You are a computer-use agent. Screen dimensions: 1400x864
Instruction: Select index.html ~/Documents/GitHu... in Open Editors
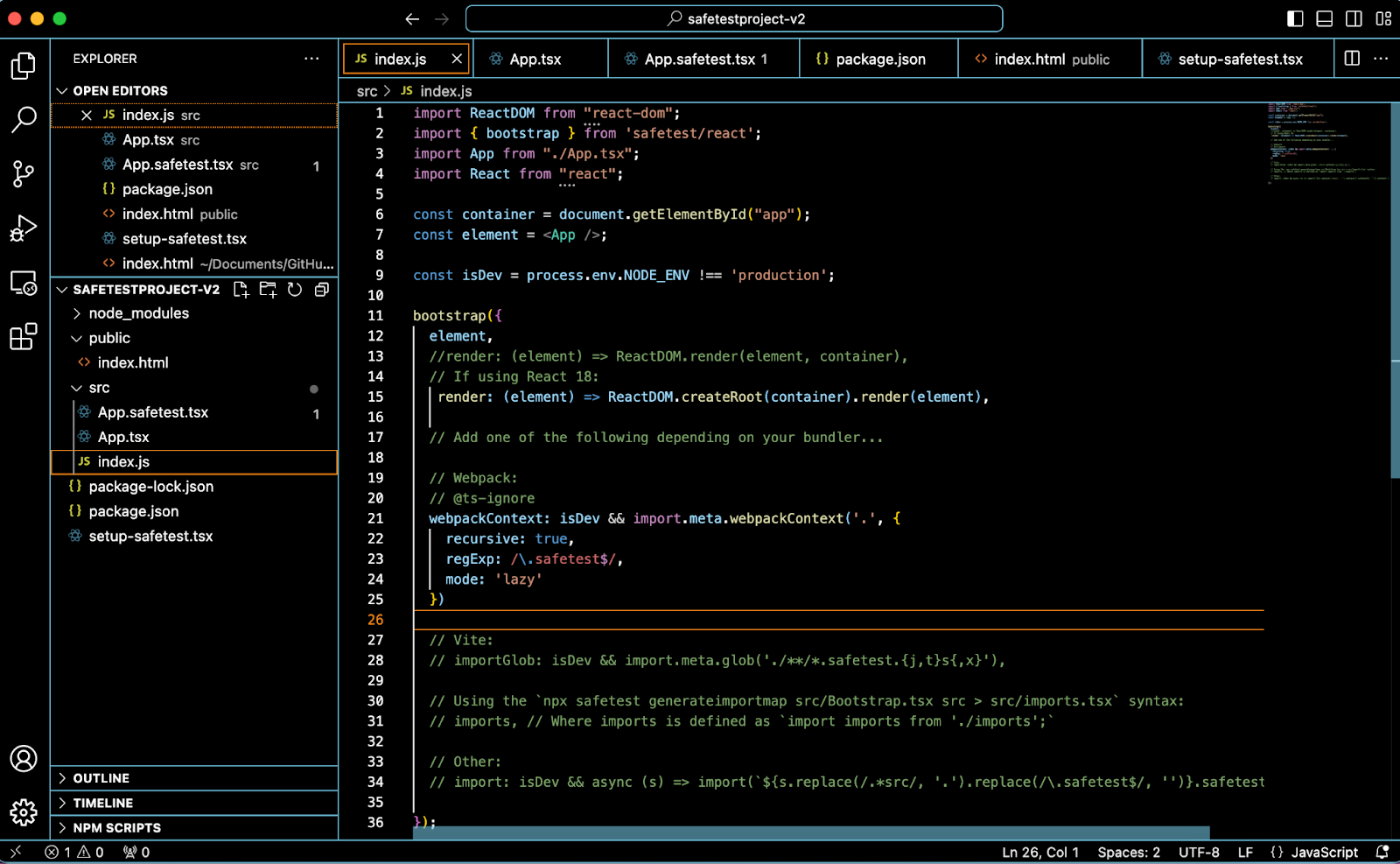194,263
